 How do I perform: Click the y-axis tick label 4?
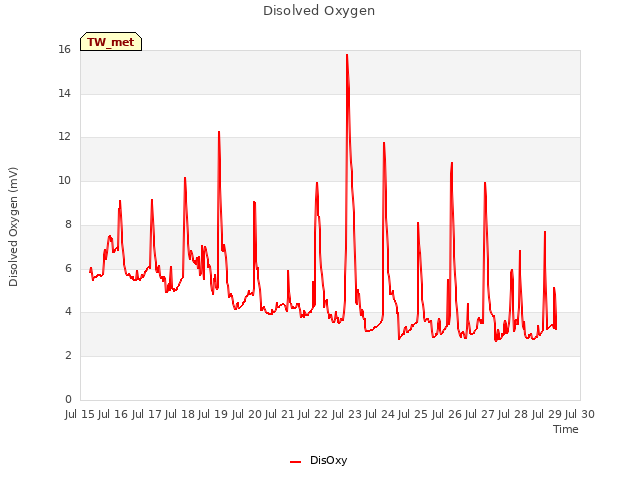point(68,312)
